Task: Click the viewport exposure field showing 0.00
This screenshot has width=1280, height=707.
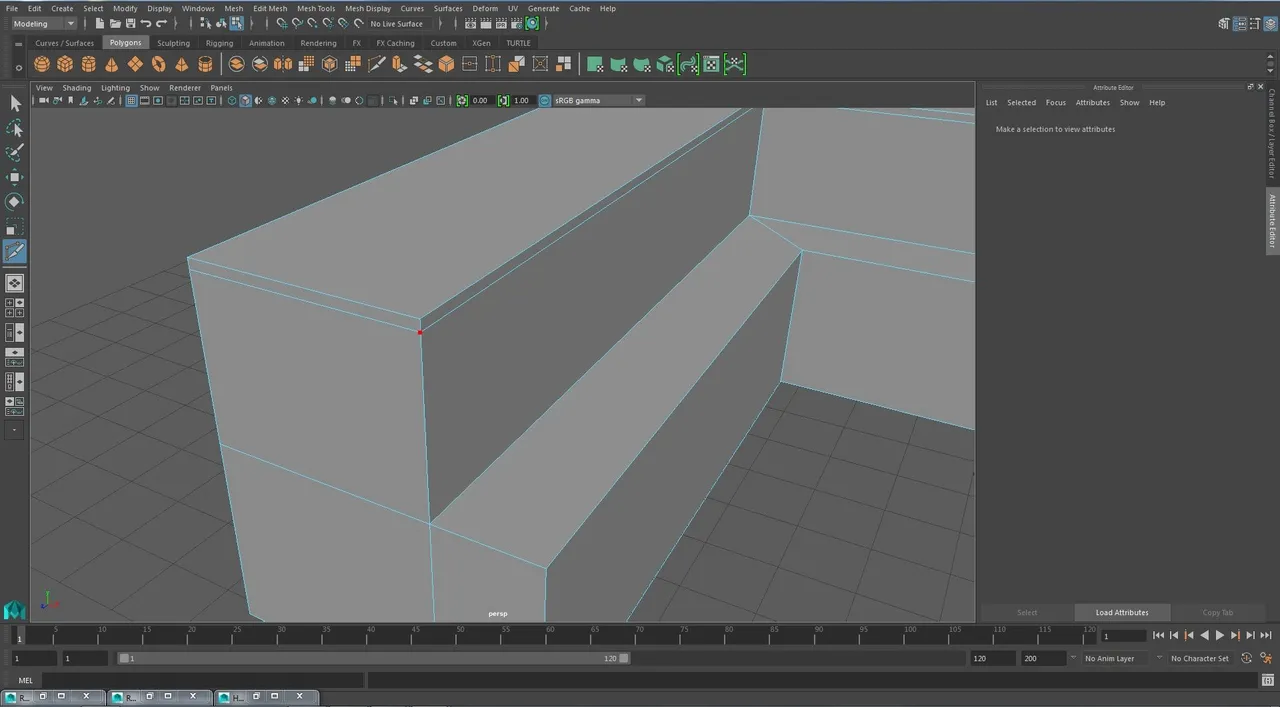Action: (480, 100)
